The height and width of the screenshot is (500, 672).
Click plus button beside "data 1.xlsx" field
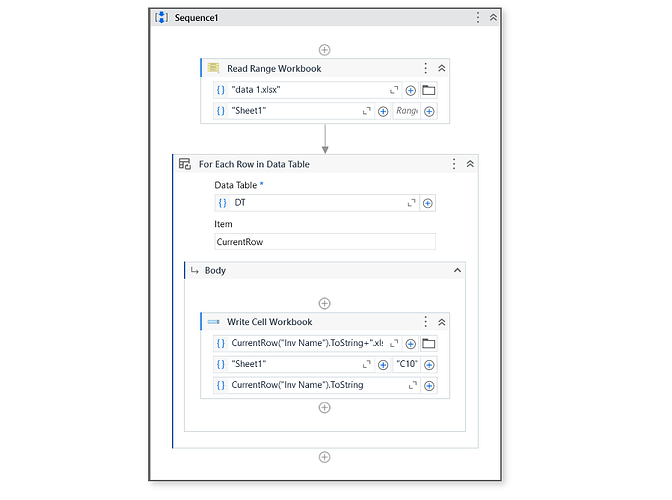coord(411,90)
